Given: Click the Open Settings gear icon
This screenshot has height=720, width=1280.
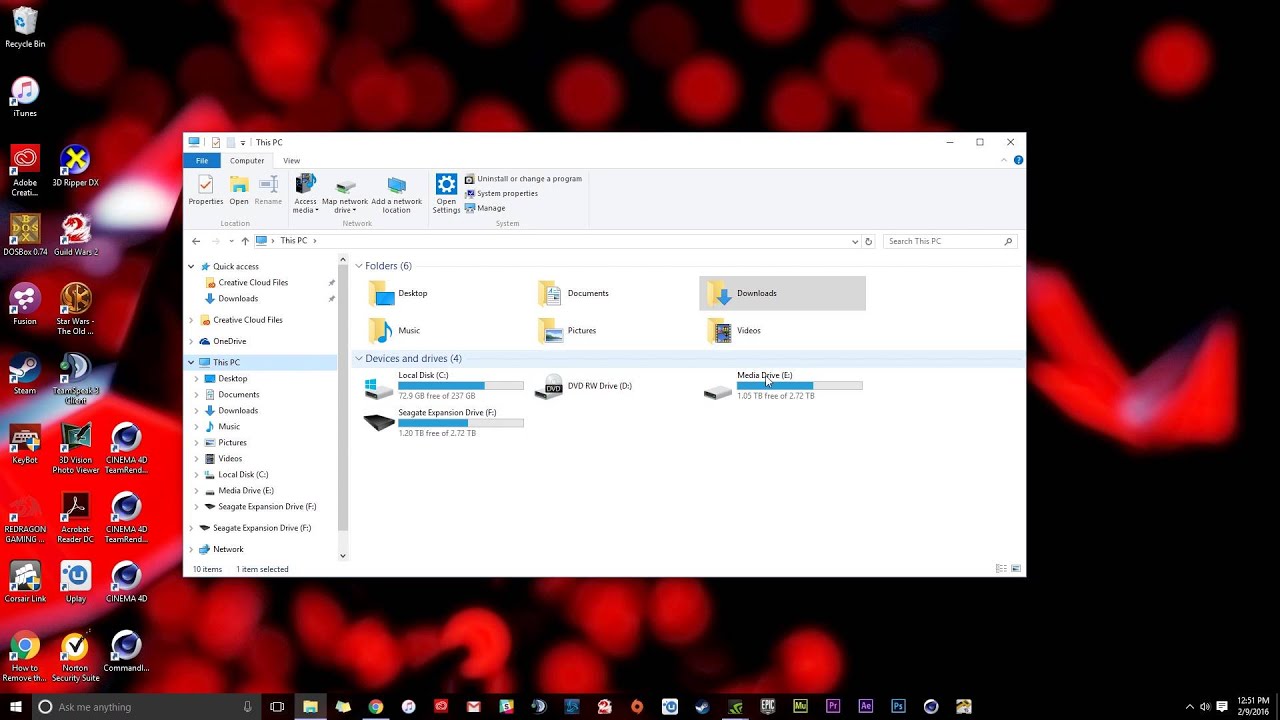Looking at the screenshot, I should (x=446, y=184).
